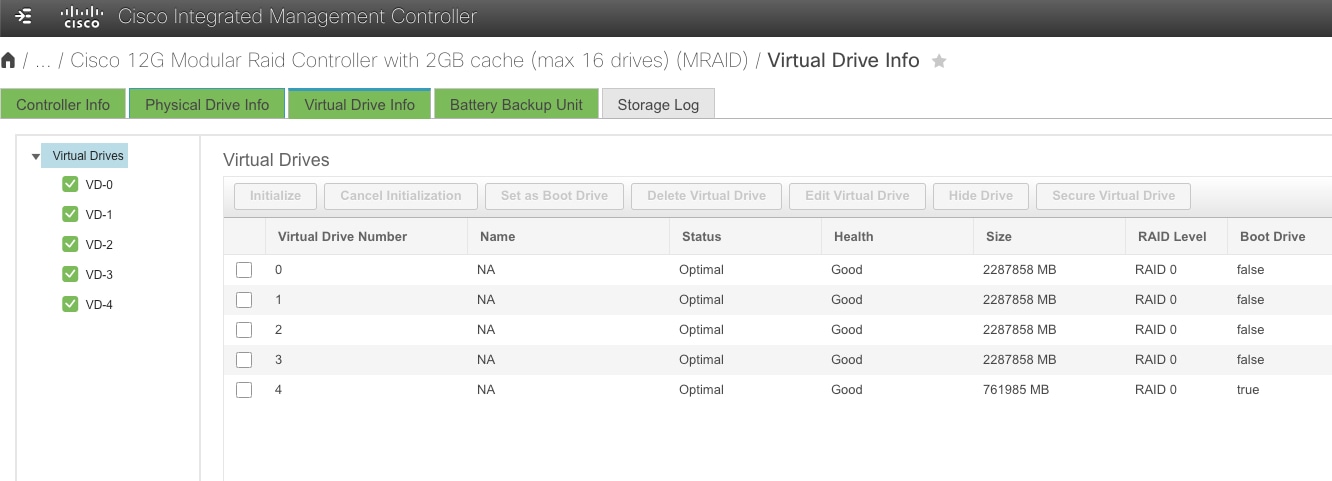This screenshot has width=1332, height=481.
Task: Check the box for virtual drive 1
Action: pyautogui.click(x=244, y=300)
